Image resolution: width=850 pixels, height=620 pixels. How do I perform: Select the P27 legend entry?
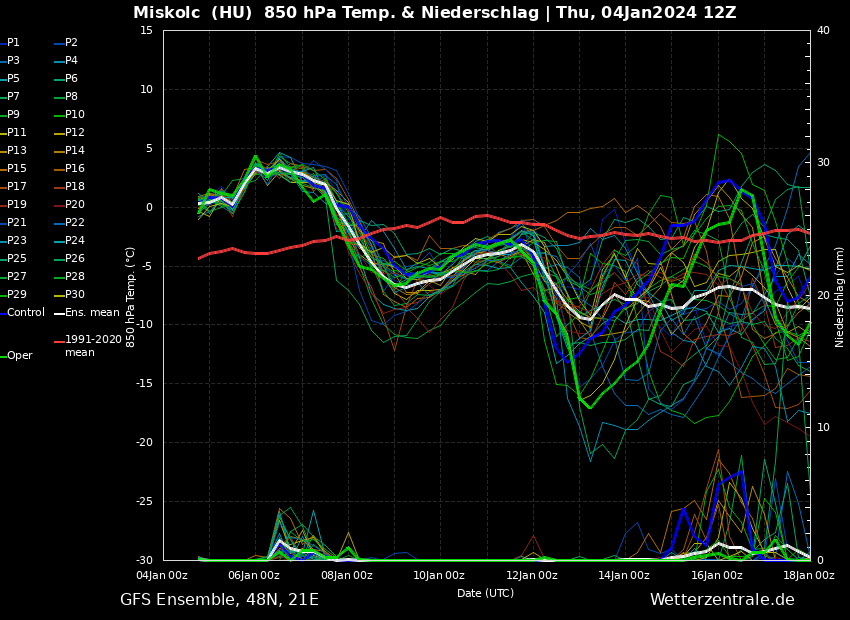pyautogui.click(x=16, y=277)
